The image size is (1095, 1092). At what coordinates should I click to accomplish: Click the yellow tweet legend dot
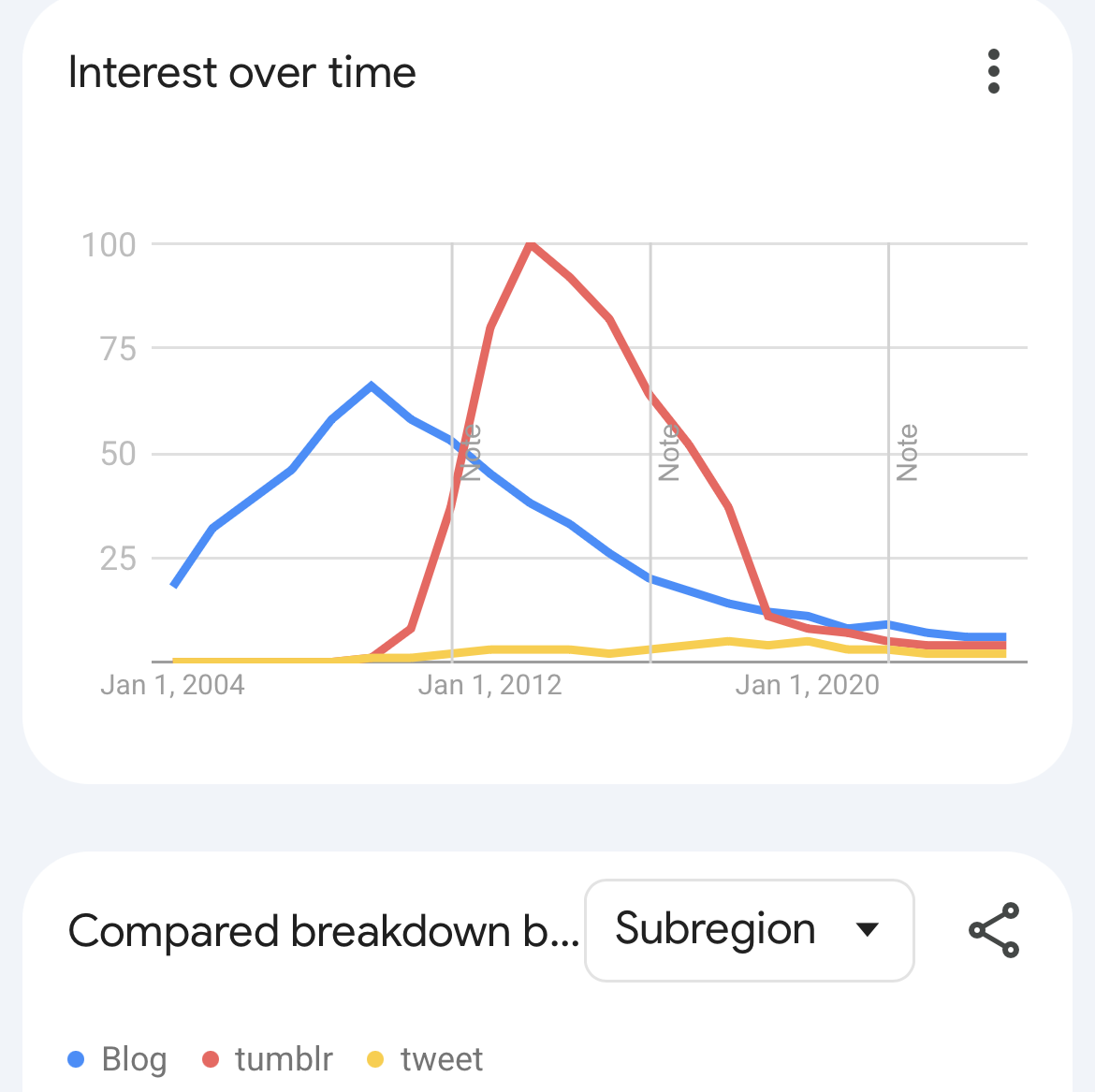pos(375,1059)
